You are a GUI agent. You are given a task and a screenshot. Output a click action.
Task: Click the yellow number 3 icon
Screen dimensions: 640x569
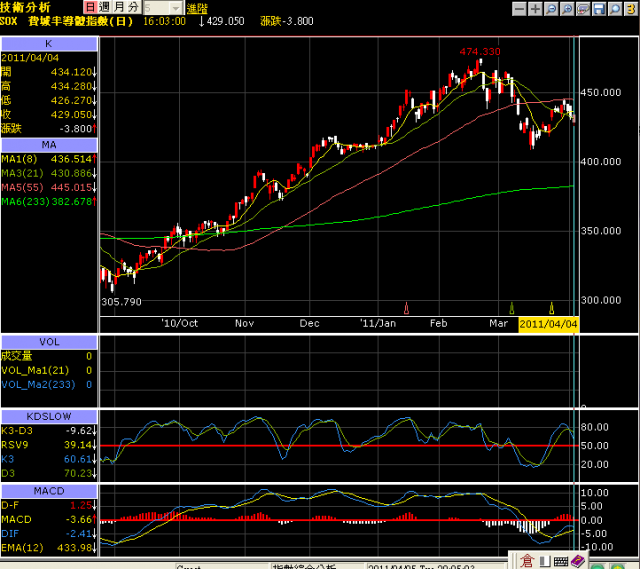631,9
